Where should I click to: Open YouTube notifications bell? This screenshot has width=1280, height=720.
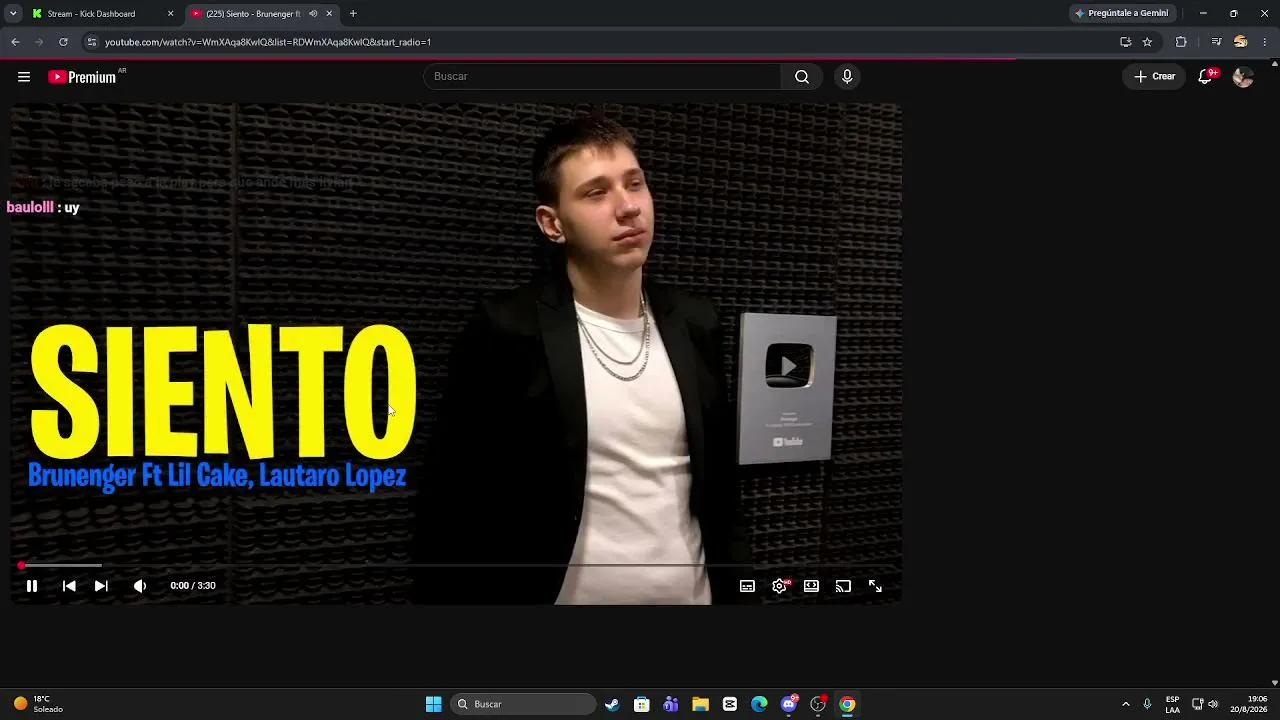tap(1206, 77)
